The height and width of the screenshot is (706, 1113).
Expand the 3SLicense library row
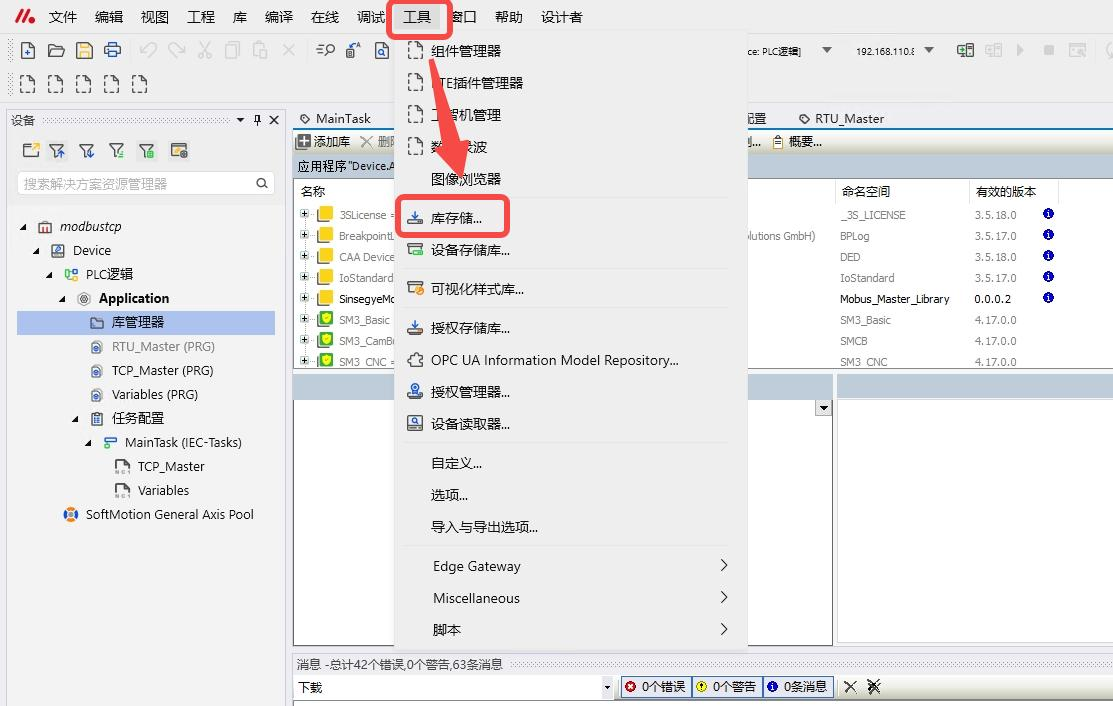point(304,214)
